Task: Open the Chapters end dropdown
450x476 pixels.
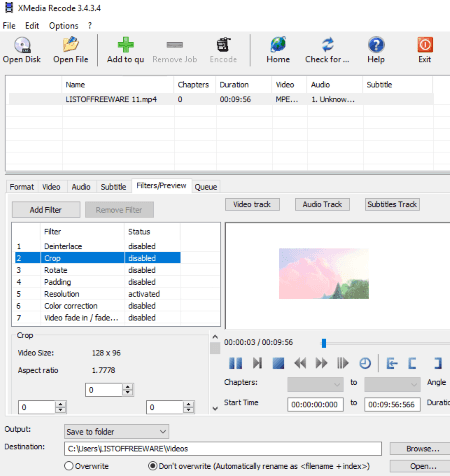Action: coord(392,384)
